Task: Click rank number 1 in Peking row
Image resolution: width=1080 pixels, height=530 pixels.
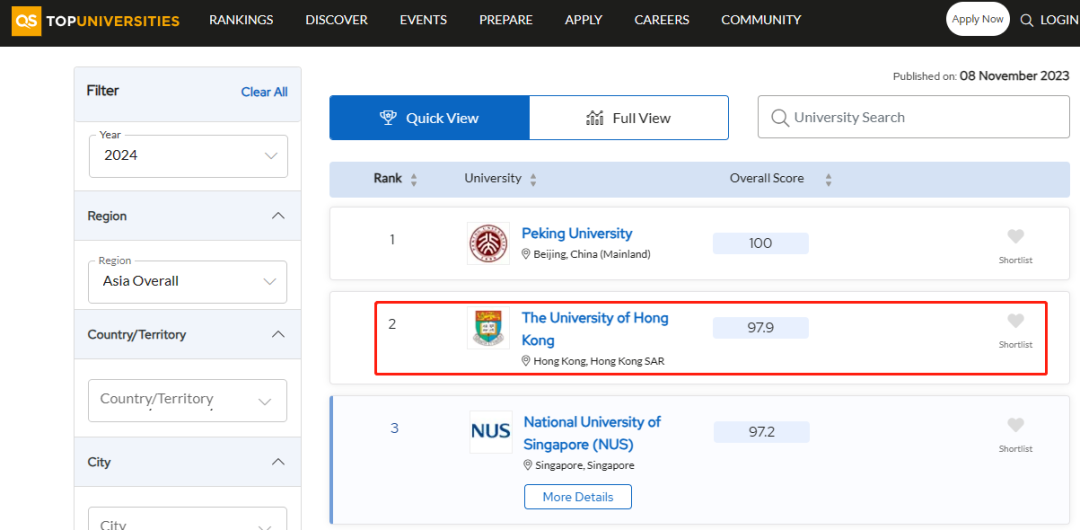Action: click(x=393, y=240)
